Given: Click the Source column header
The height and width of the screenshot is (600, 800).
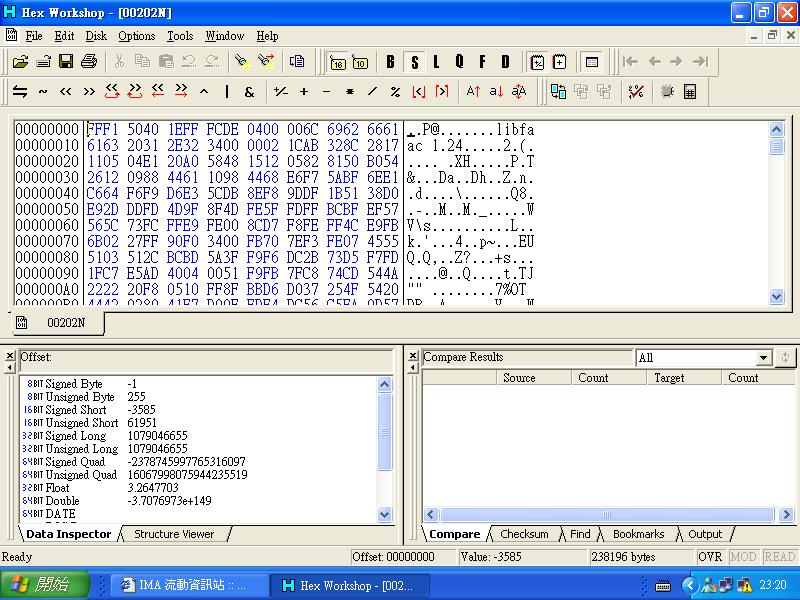Looking at the screenshot, I should [519, 378].
